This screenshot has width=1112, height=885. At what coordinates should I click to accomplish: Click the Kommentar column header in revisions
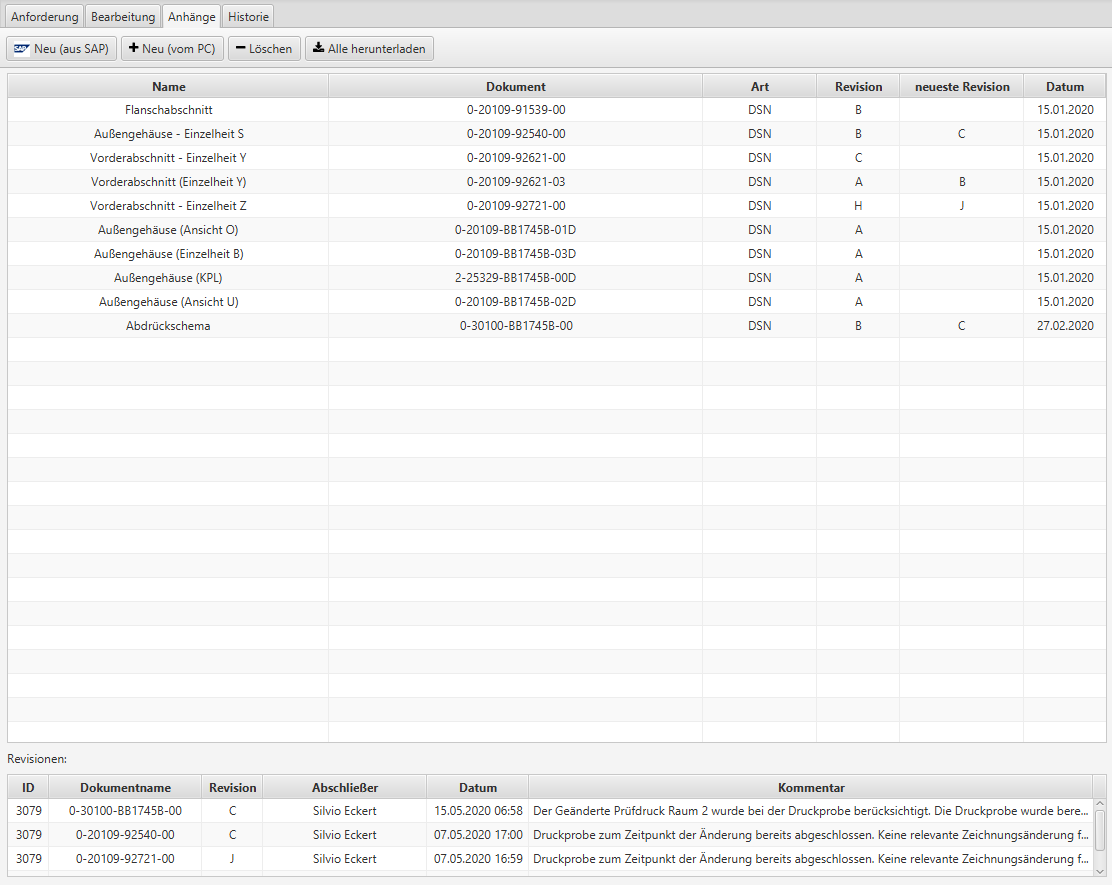pyautogui.click(x=810, y=788)
